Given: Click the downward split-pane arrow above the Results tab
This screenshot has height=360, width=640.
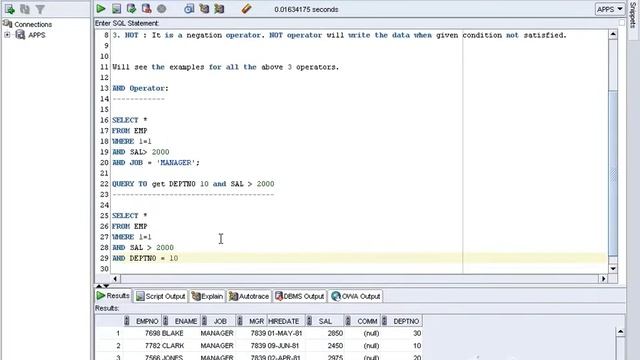Looking at the screenshot, I should click(106, 286).
